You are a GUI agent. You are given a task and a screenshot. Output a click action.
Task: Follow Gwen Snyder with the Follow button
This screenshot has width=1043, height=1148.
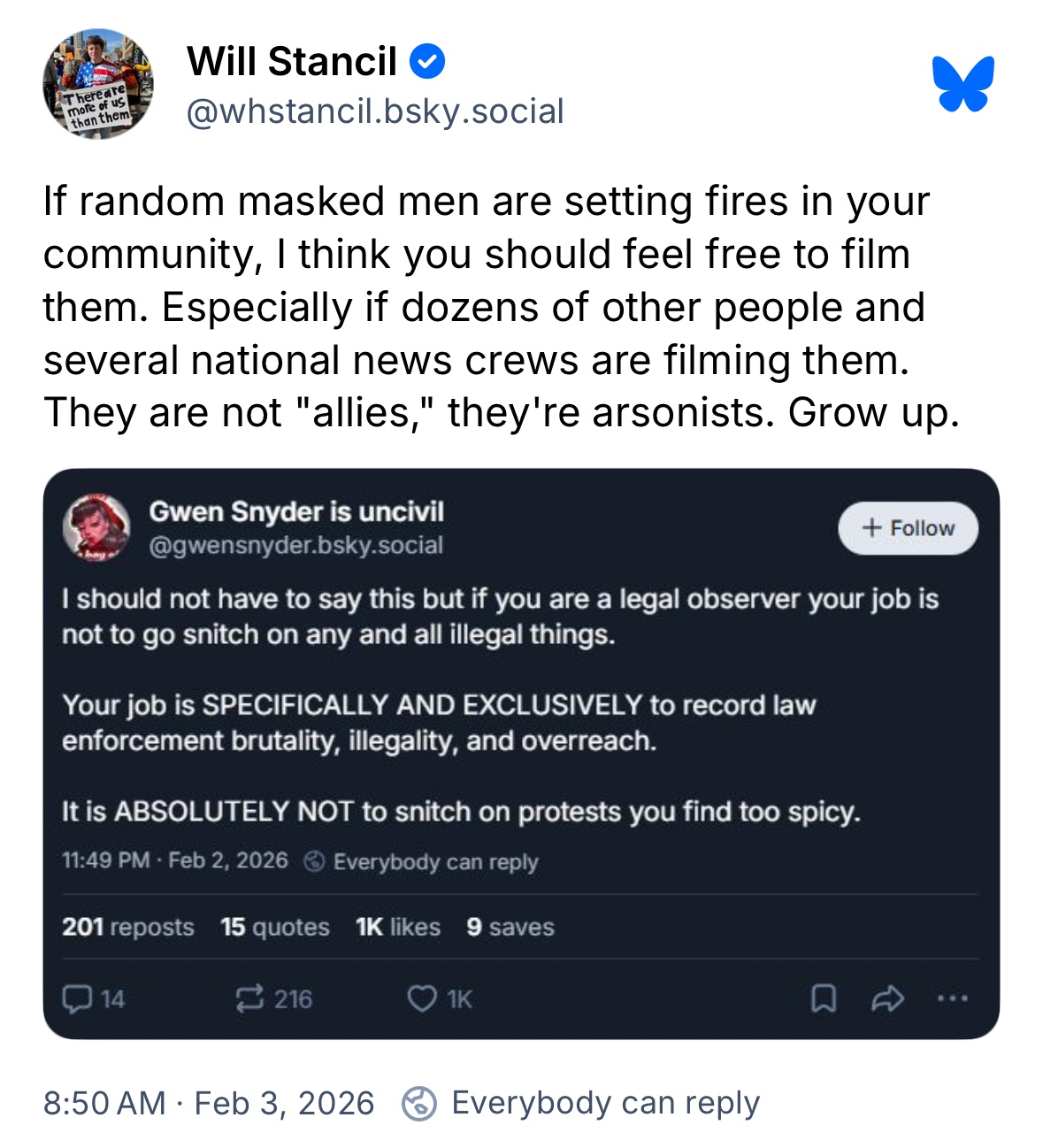pos(908,528)
